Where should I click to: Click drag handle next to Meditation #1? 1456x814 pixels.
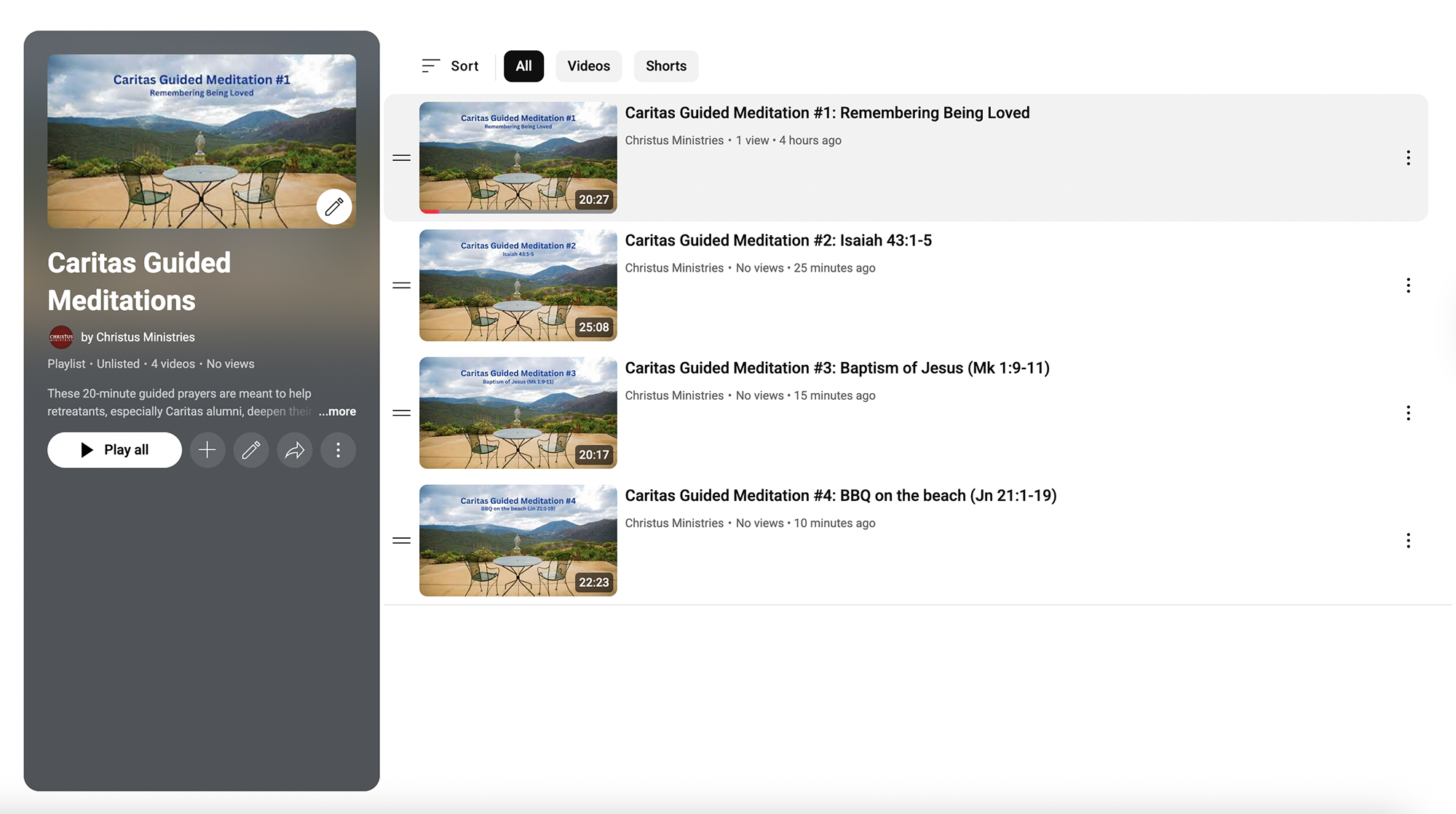pos(402,158)
